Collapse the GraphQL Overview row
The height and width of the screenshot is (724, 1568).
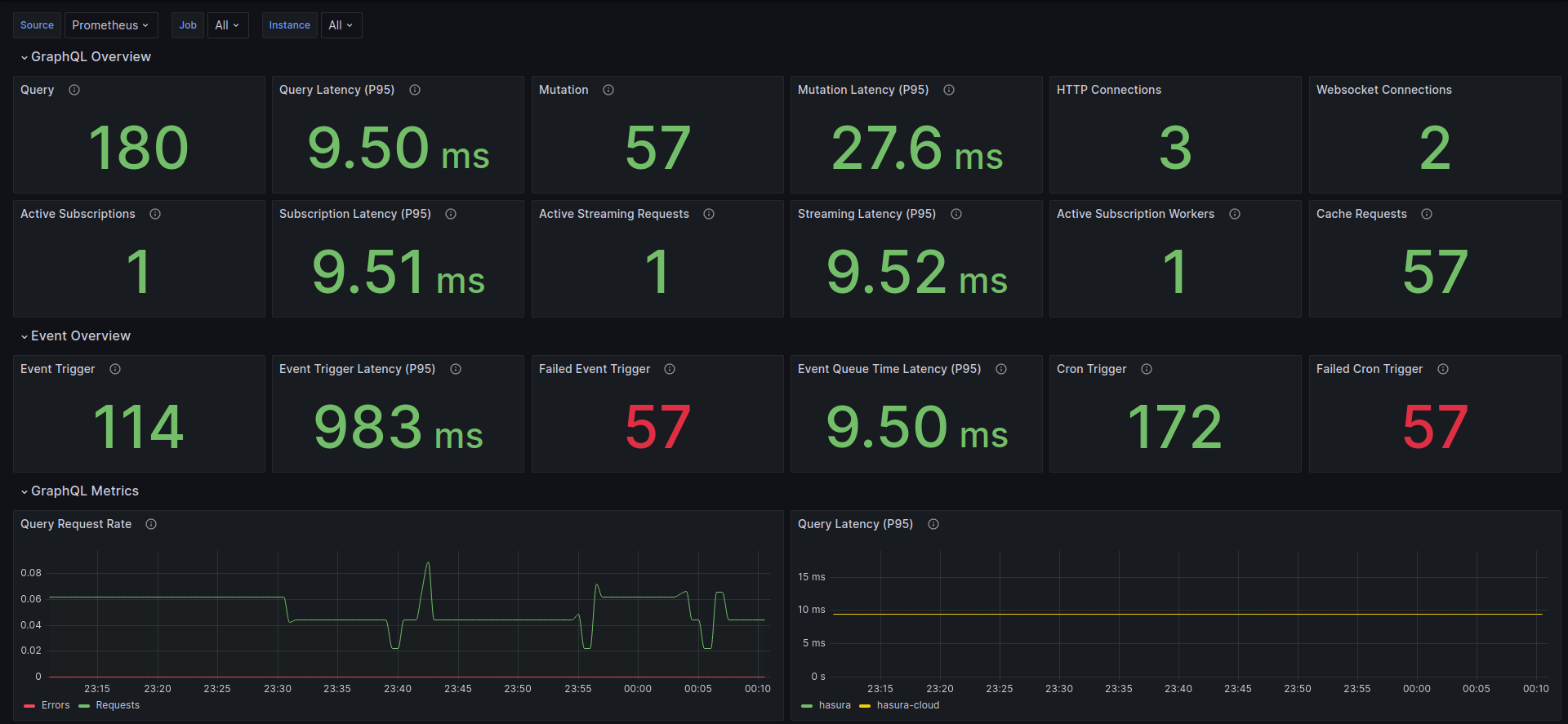(x=86, y=56)
